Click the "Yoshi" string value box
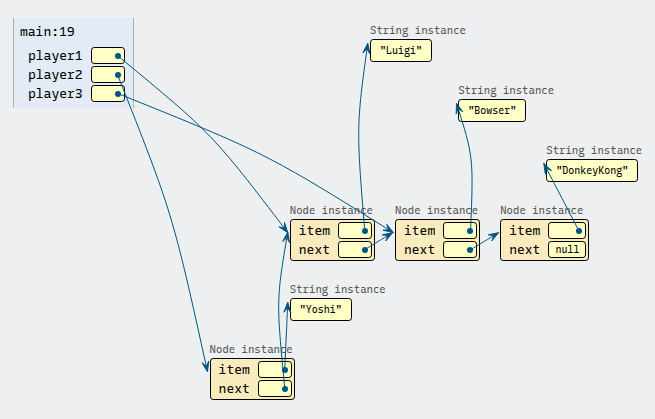The width and height of the screenshot is (655, 419). [322, 310]
